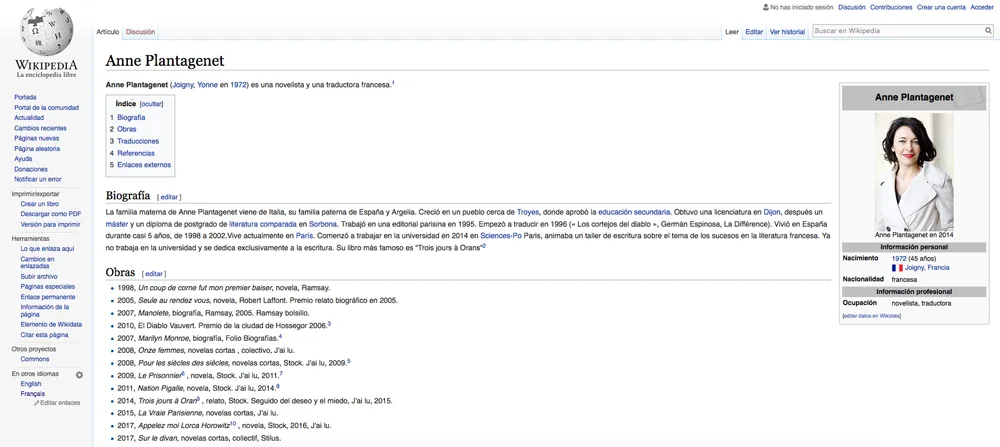Viewport: 1000px width, 447px height.
Task: Click Acceder to log in
Action: pos(982,8)
